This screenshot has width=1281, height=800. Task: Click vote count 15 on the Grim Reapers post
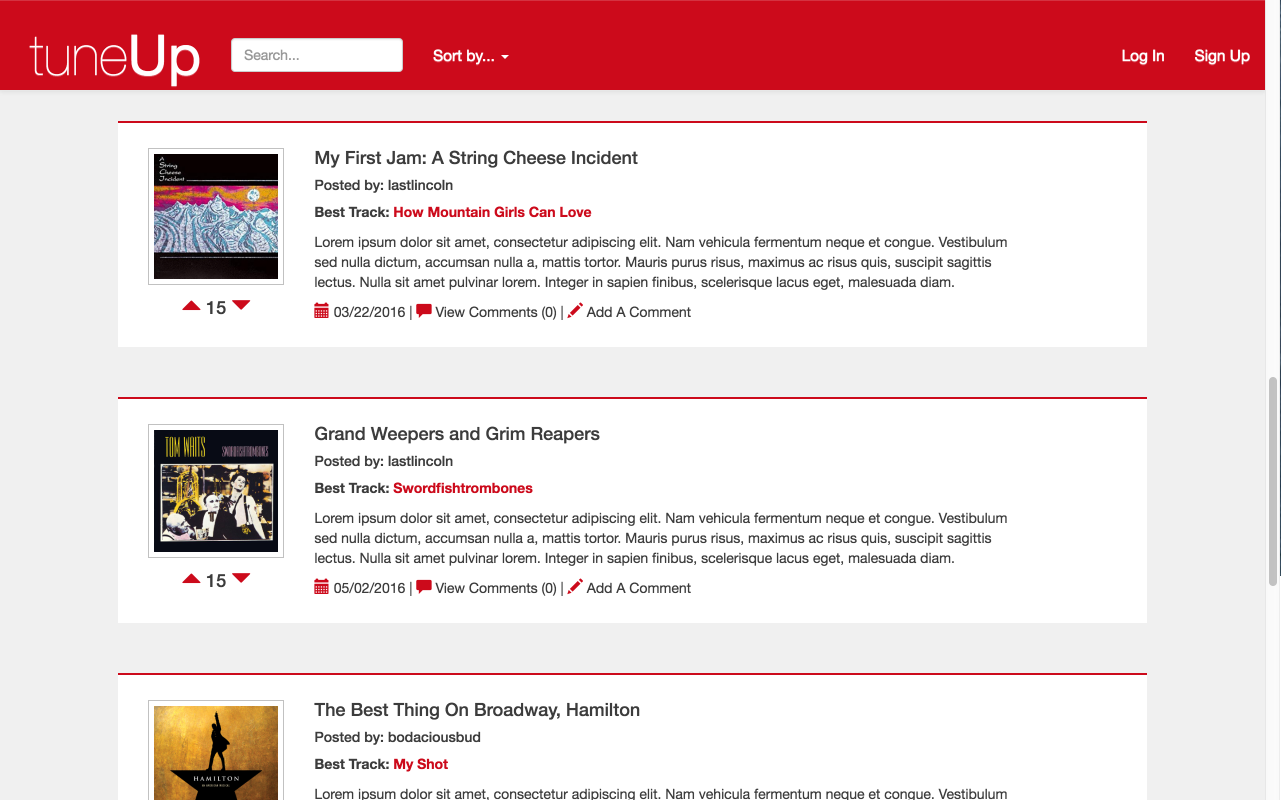pyautogui.click(x=216, y=581)
